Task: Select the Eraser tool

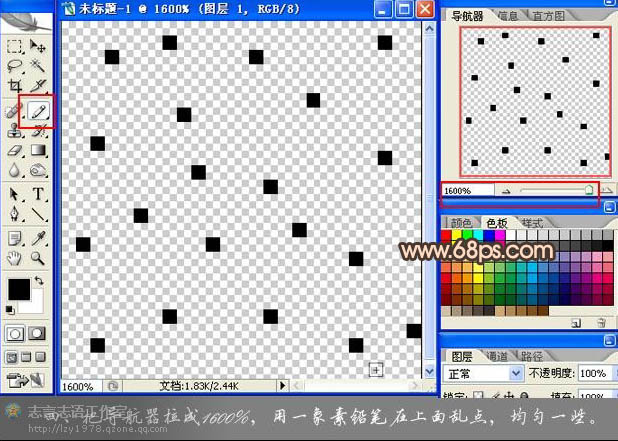Action: (x=15, y=151)
